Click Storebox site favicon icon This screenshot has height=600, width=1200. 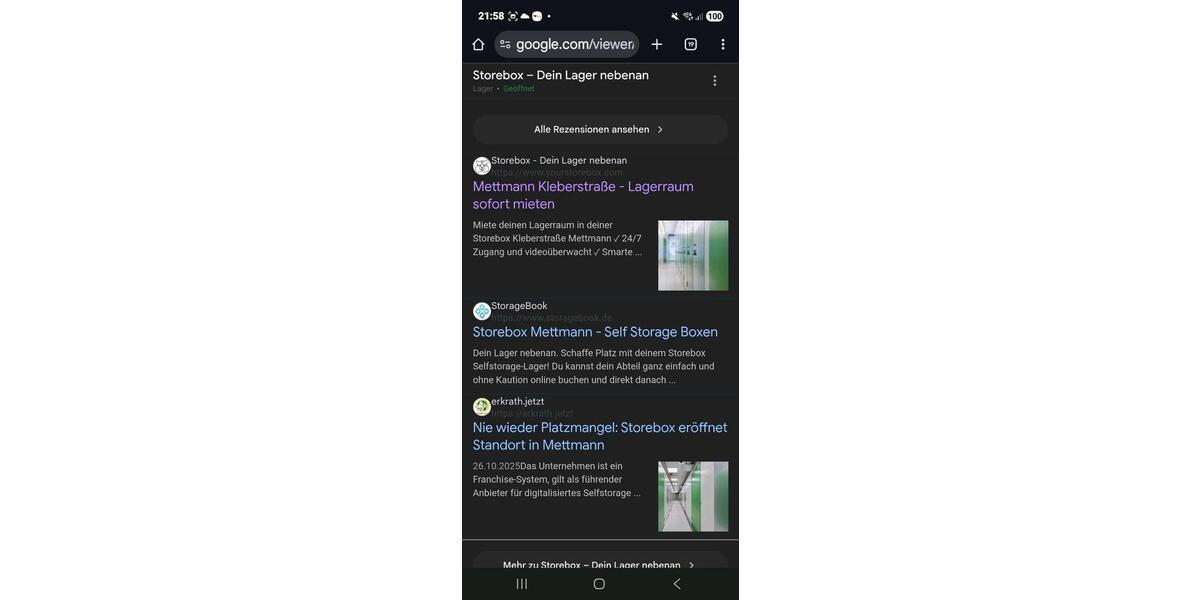tap(482, 166)
